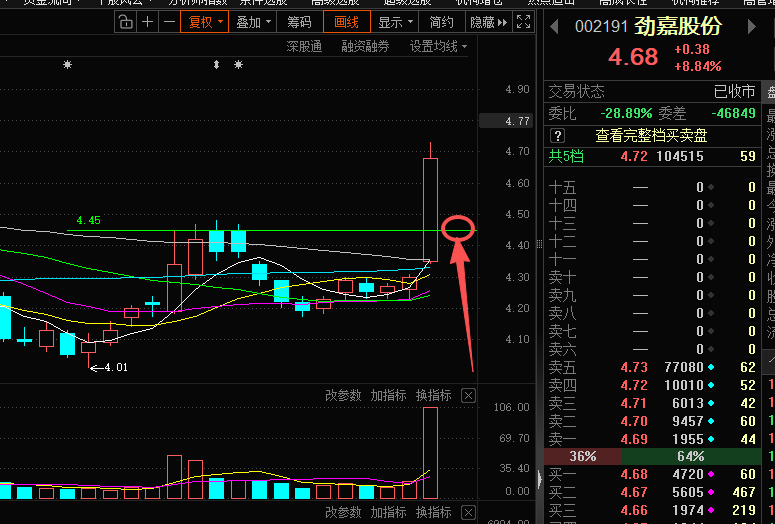Click 改参数 in volume panel

[343, 395]
